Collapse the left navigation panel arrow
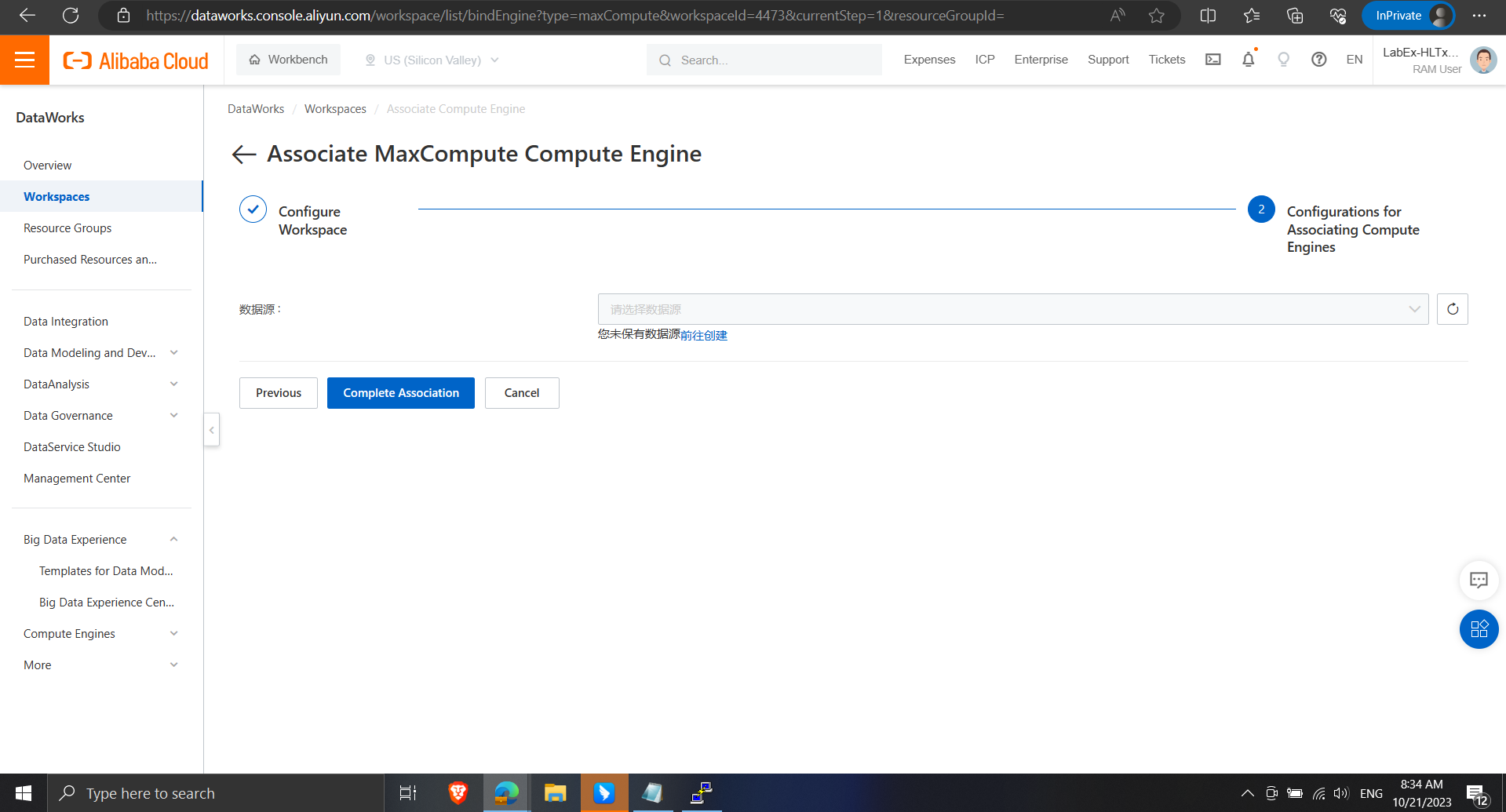The height and width of the screenshot is (812, 1506). [211, 430]
